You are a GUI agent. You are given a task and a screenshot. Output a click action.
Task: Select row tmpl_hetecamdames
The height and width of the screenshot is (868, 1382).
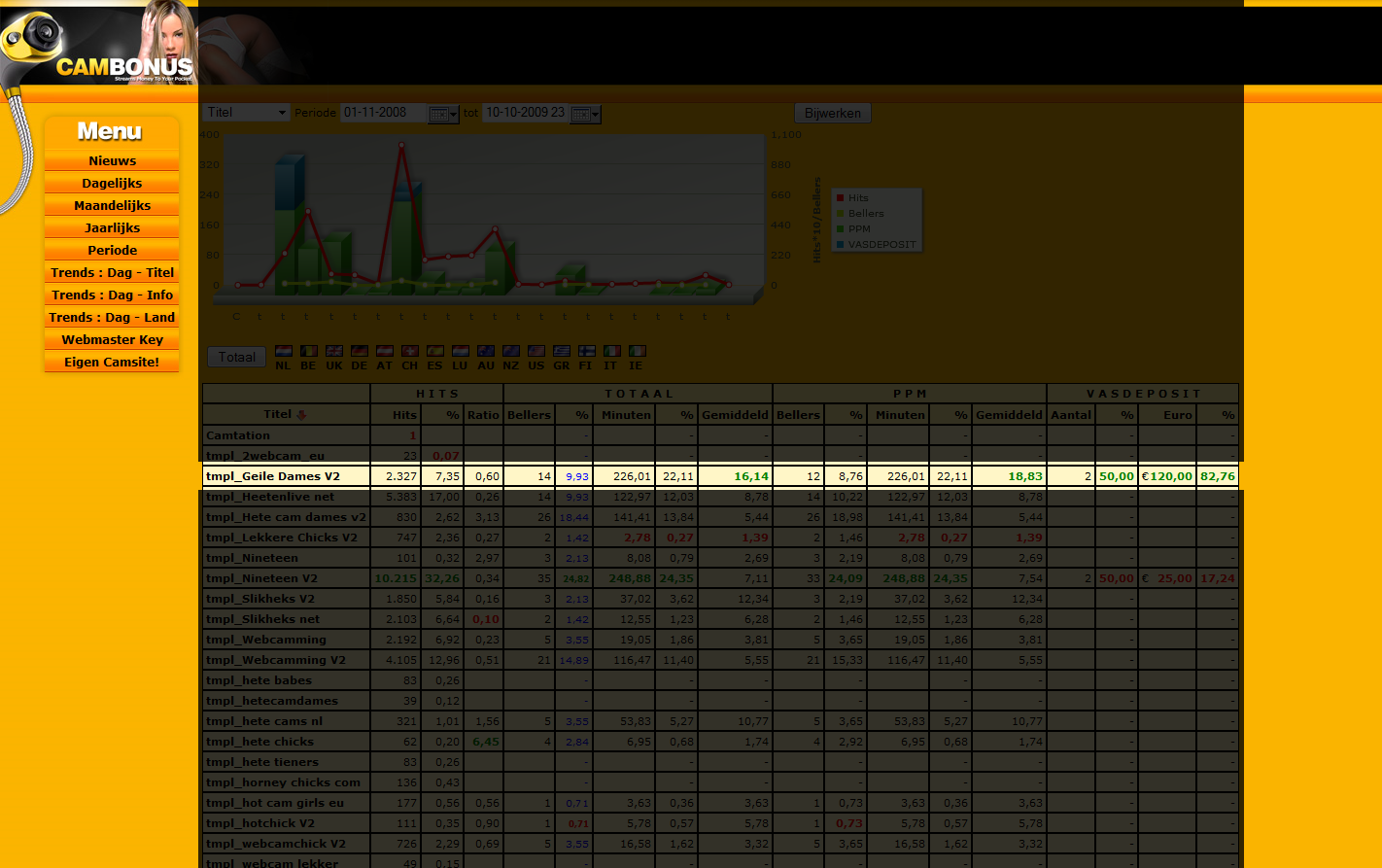click(x=720, y=701)
